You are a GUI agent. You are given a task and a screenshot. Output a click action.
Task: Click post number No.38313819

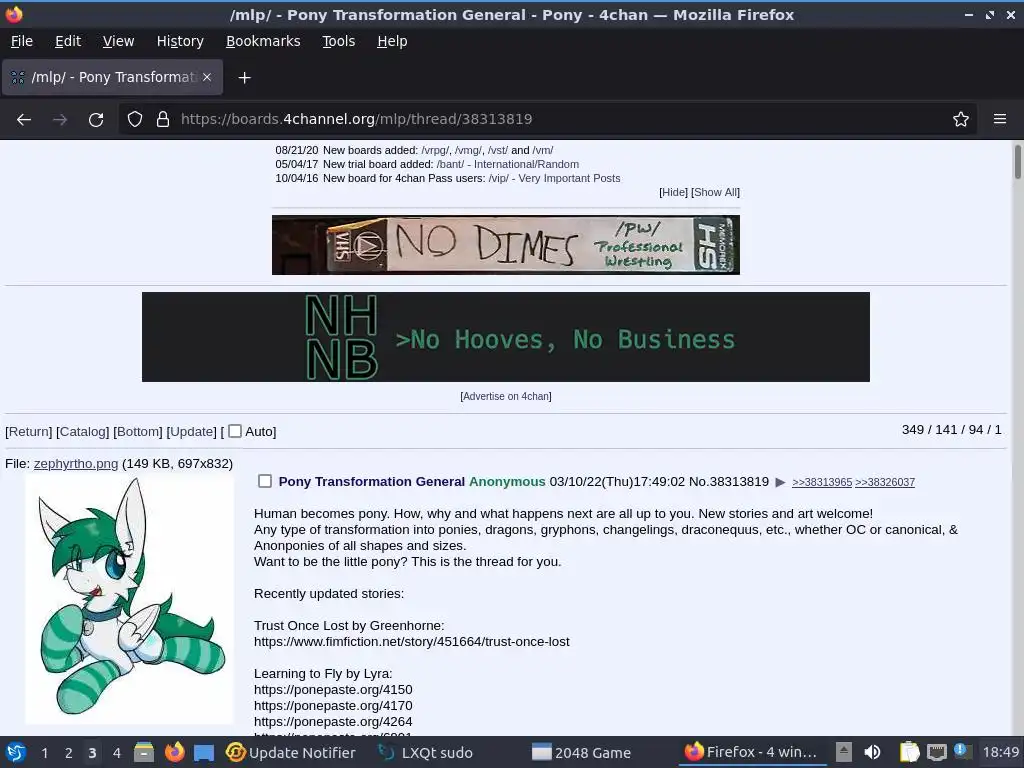coord(729,482)
